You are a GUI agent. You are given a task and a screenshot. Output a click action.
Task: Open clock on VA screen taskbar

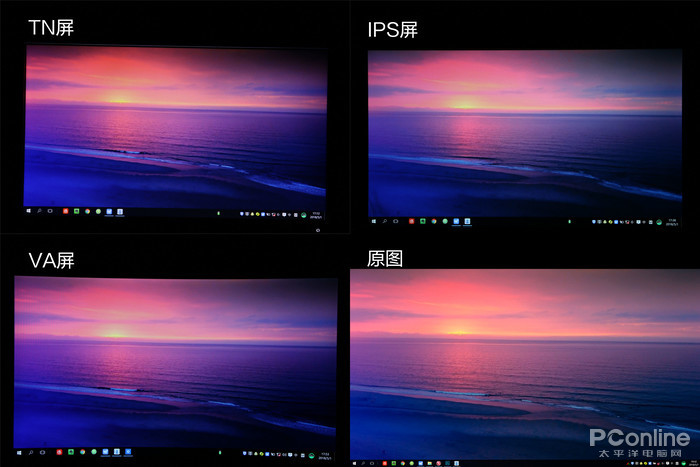click(x=325, y=456)
